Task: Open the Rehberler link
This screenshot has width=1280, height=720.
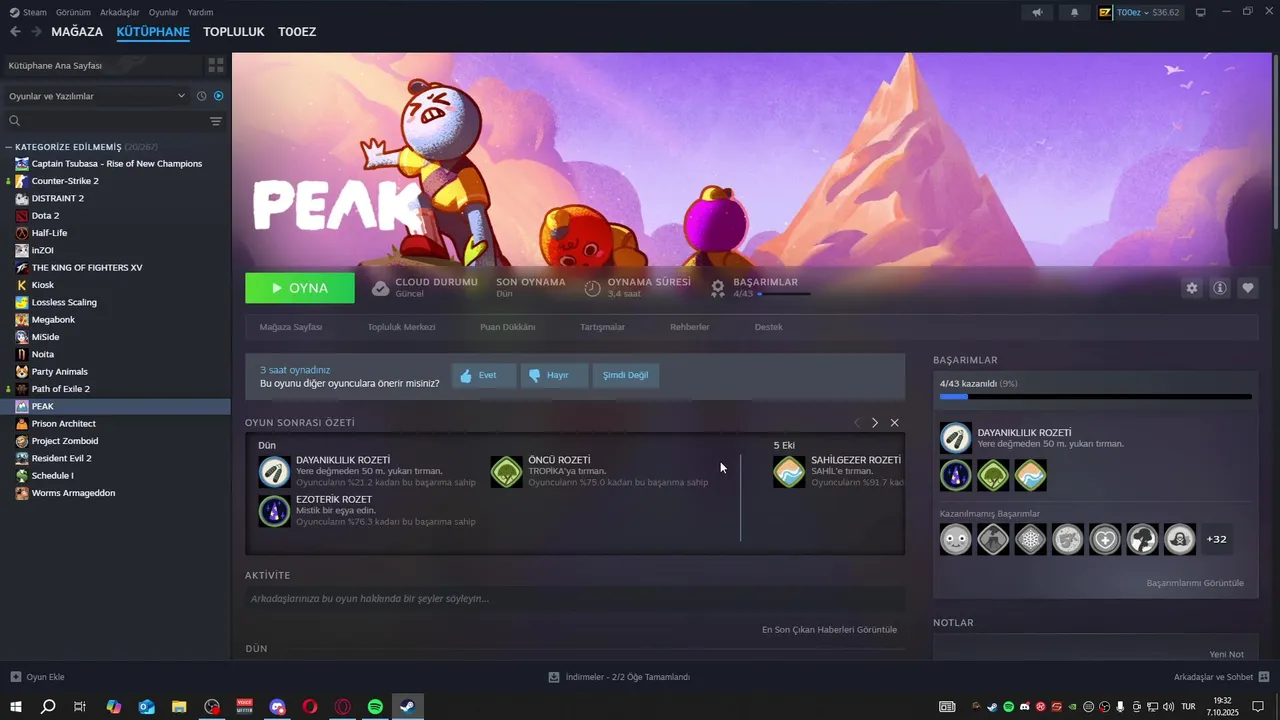Action: click(x=690, y=327)
